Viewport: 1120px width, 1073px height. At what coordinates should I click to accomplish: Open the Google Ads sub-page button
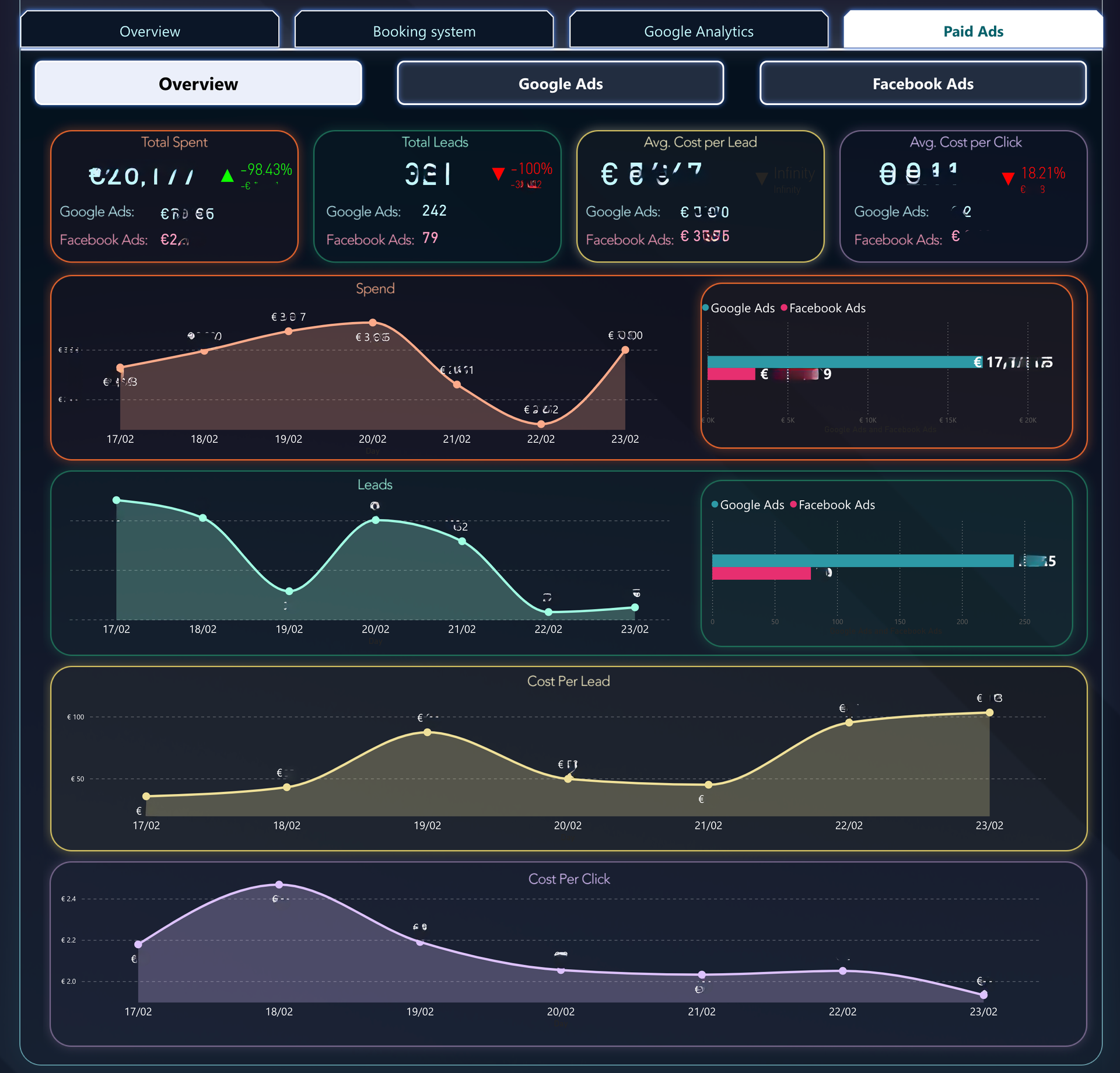tap(561, 83)
